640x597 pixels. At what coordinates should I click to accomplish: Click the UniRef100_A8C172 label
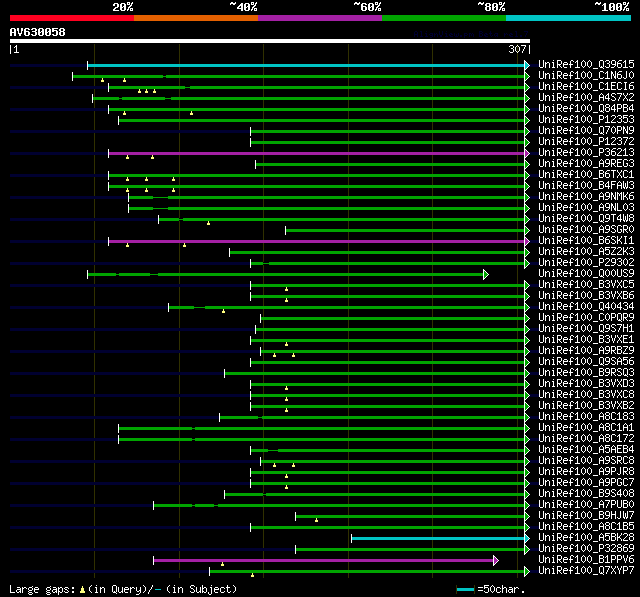tap(586, 439)
